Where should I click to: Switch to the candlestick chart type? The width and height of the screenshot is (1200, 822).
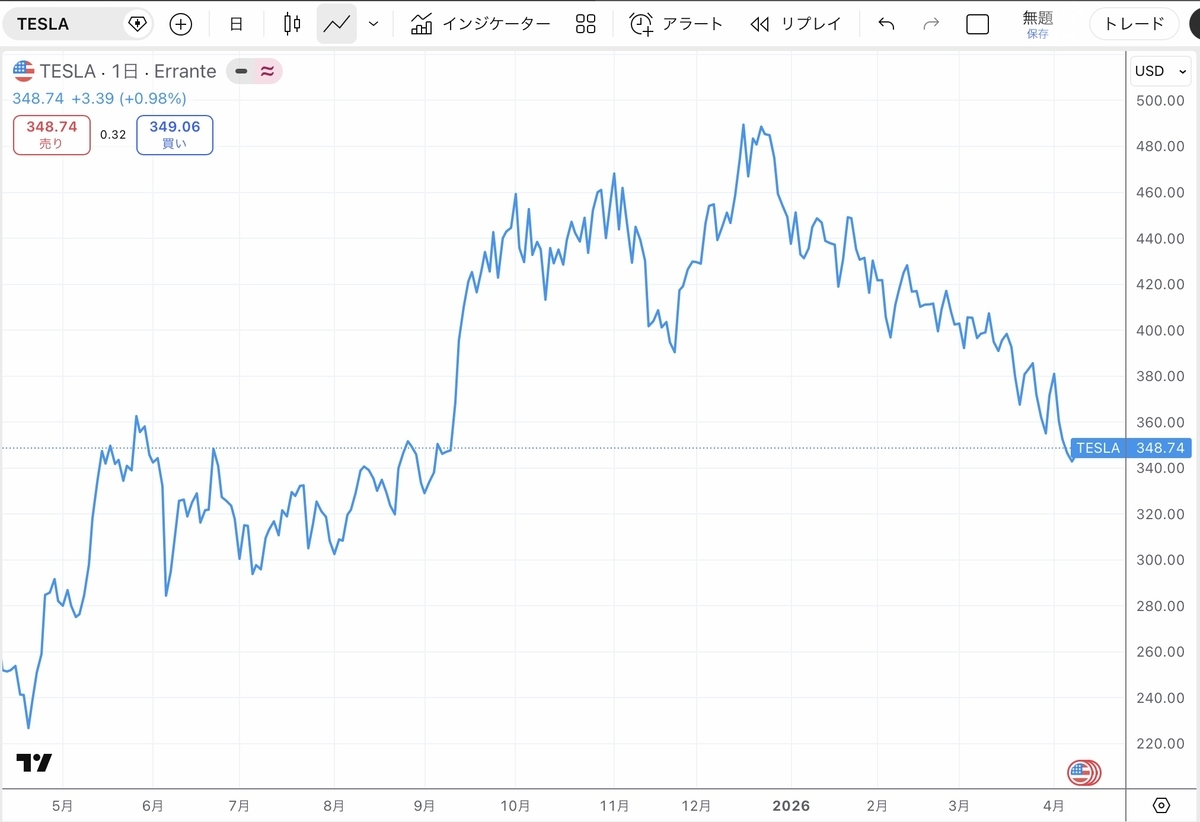pos(292,24)
